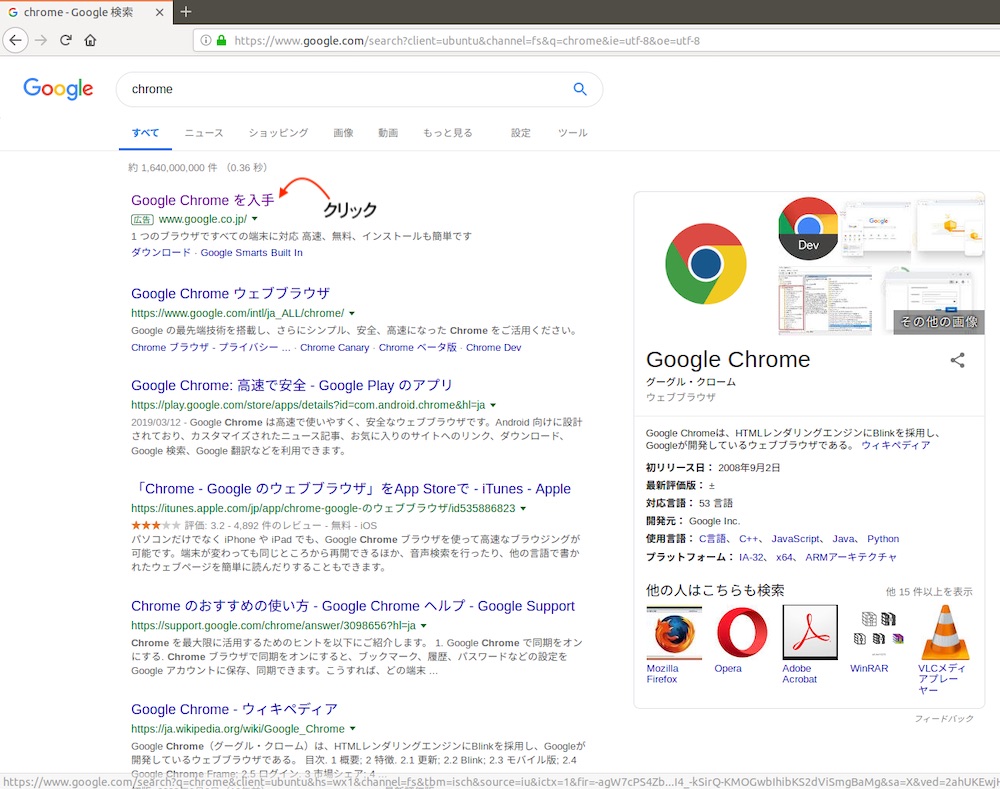
Task: Click the Java language link
Action: tap(843, 539)
